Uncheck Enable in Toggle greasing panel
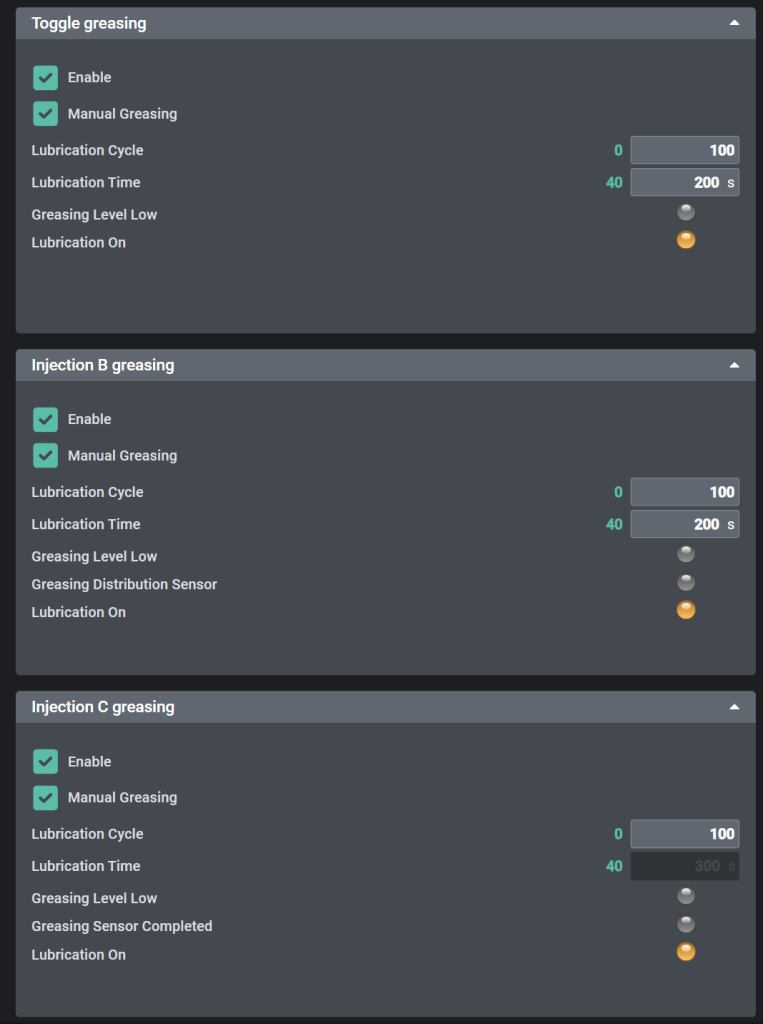Screen dimensions: 763x1024 (45, 78)
